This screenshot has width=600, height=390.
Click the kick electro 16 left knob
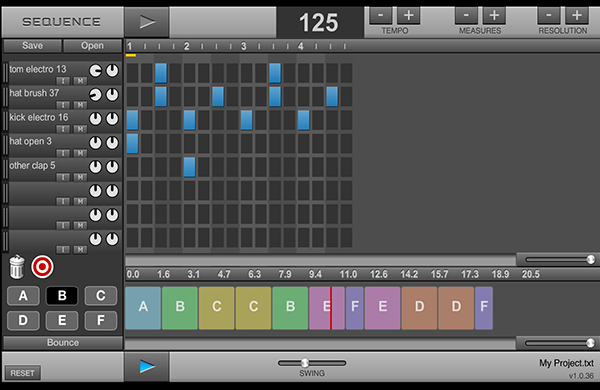[95, 119]
